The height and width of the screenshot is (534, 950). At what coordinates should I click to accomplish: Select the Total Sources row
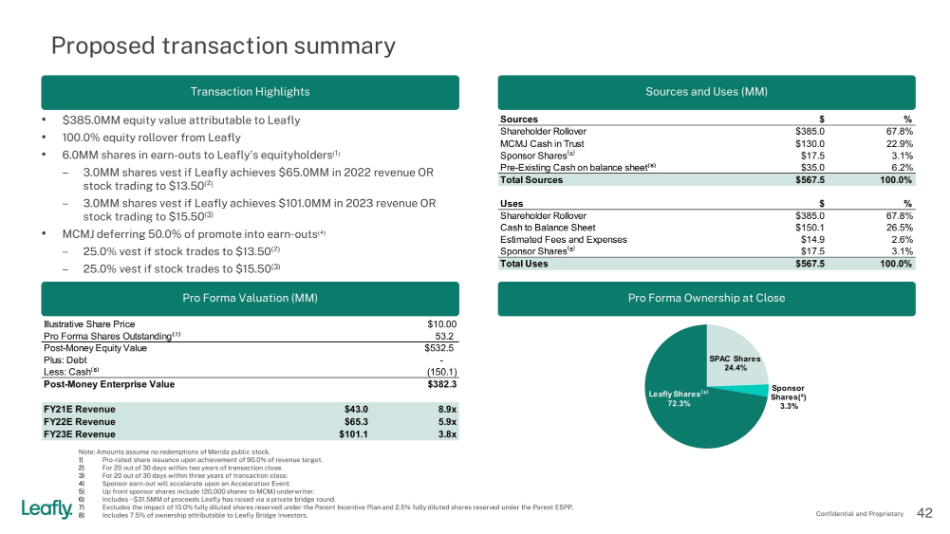coord(706,181)
